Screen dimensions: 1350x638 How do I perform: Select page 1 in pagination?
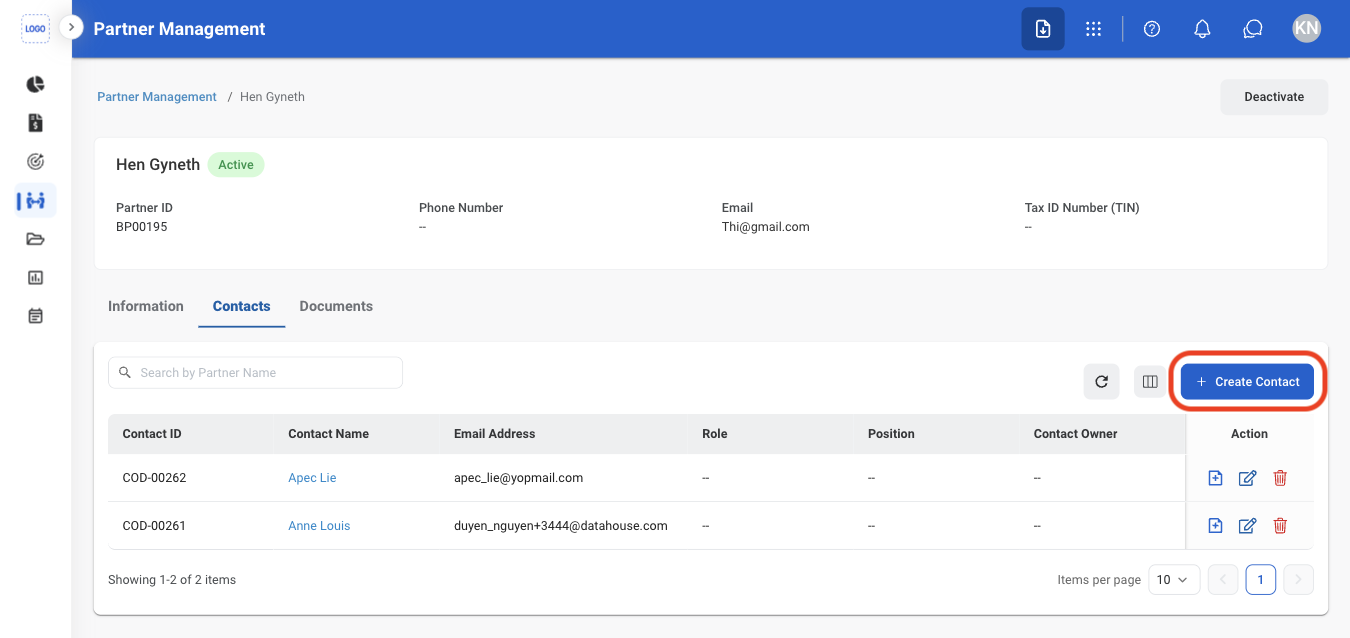click(1260, 579)
